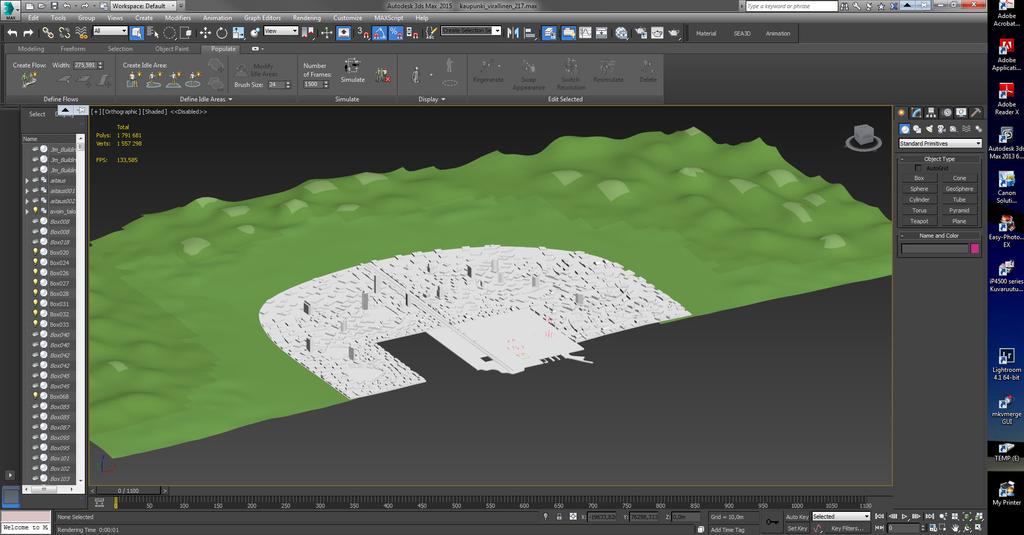Activate the Unlink Selection tool
The width and height of the screenshot is (1024, 535).
[x=64, y=33]
